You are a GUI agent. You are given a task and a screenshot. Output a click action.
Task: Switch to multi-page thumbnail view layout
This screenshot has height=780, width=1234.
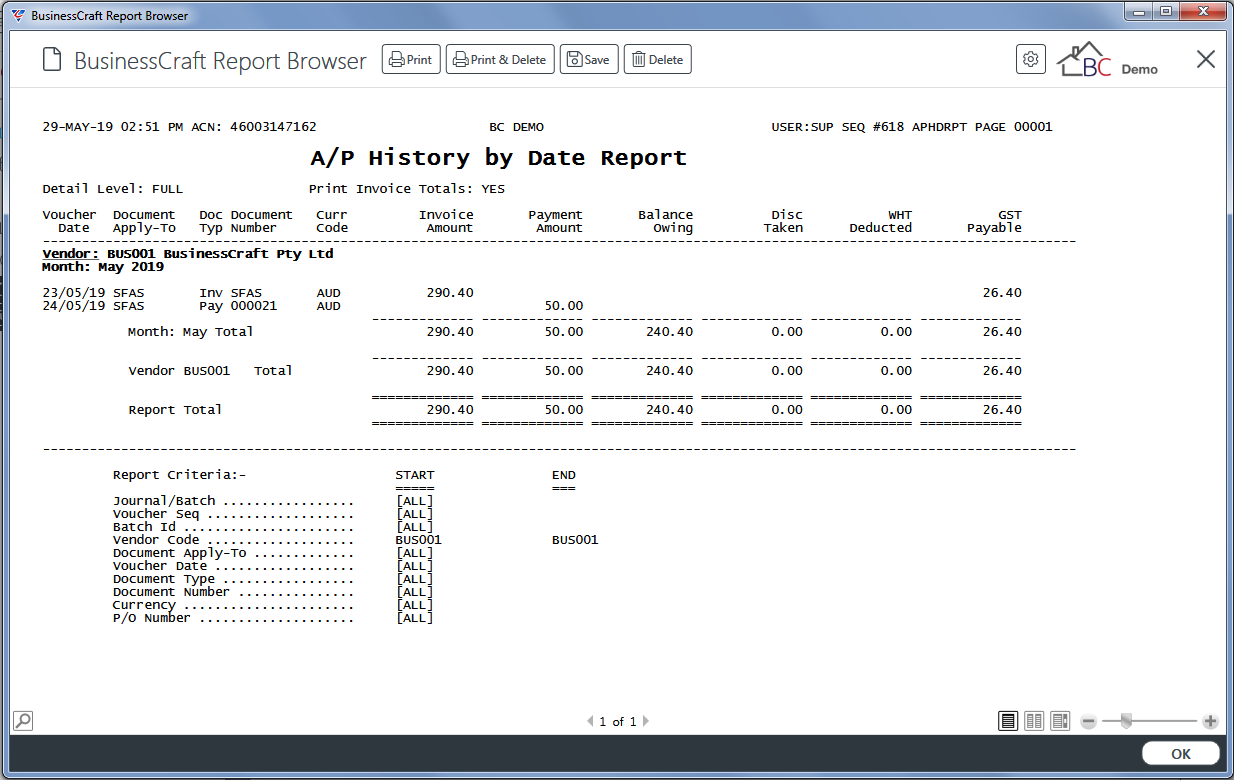[x=1060, y=721]
